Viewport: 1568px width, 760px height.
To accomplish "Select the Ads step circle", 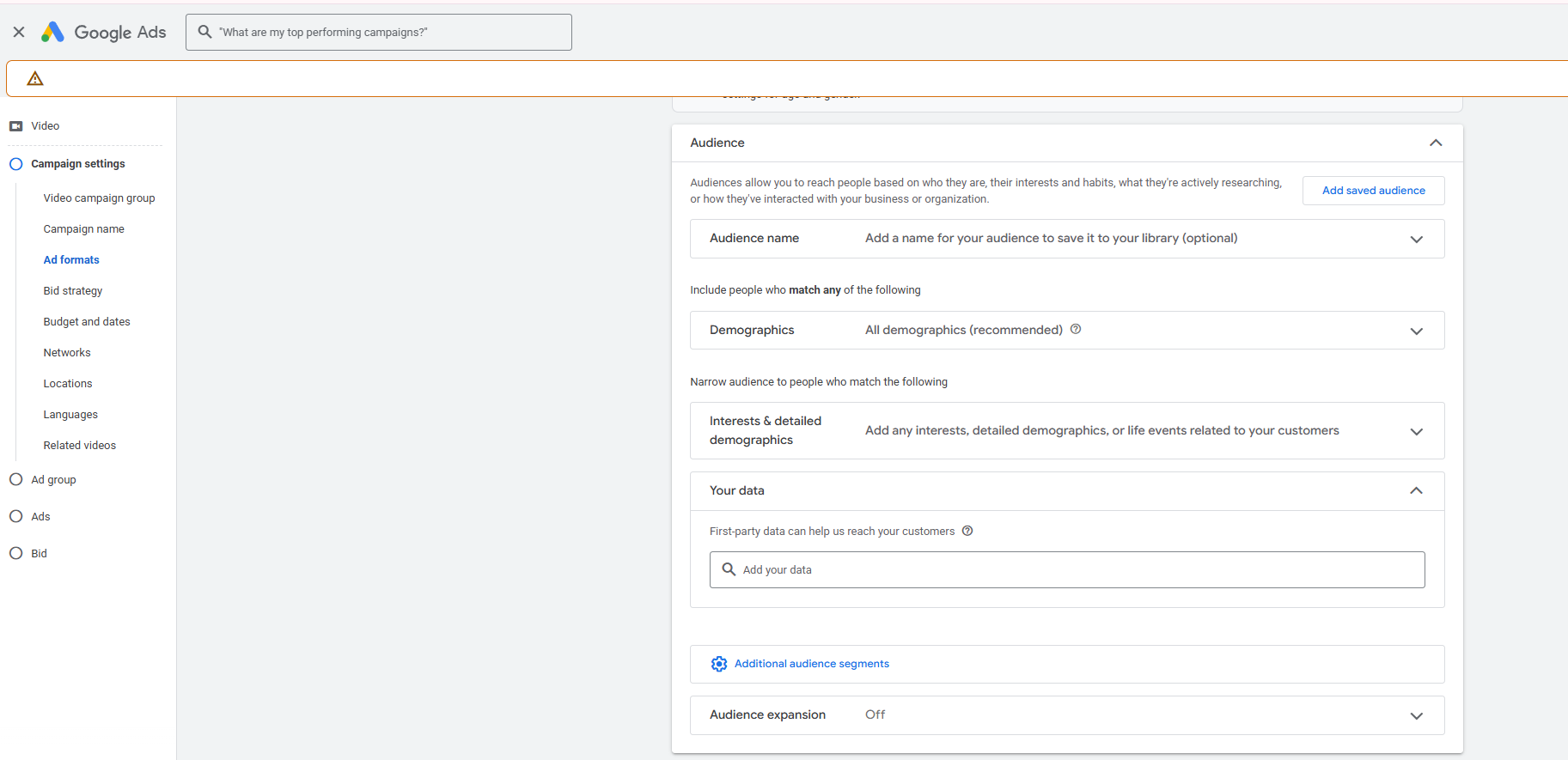I will (15, 516).
